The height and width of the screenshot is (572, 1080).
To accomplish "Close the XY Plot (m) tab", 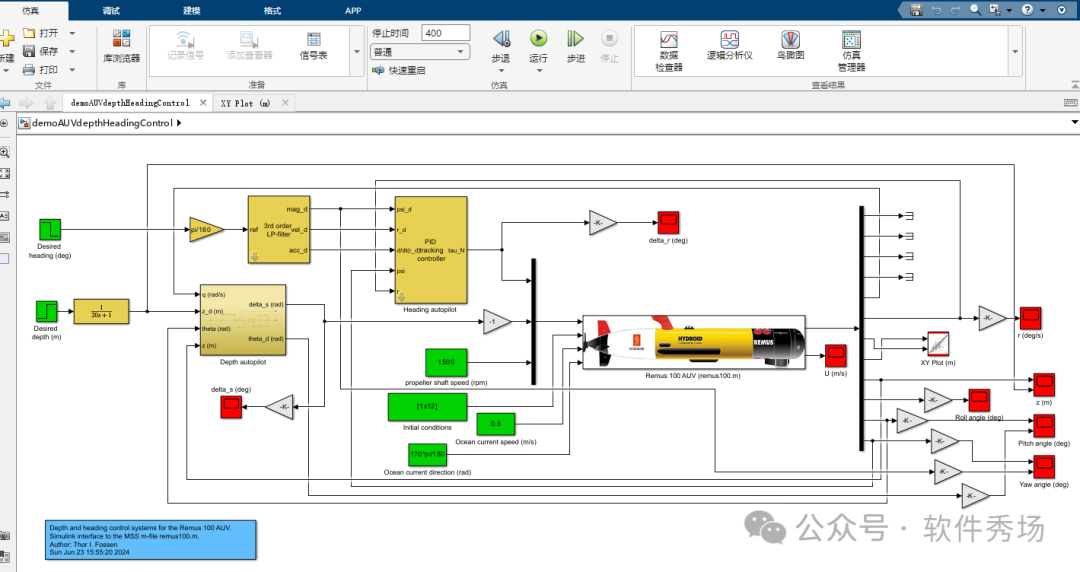I will click(x=285, y=103).
